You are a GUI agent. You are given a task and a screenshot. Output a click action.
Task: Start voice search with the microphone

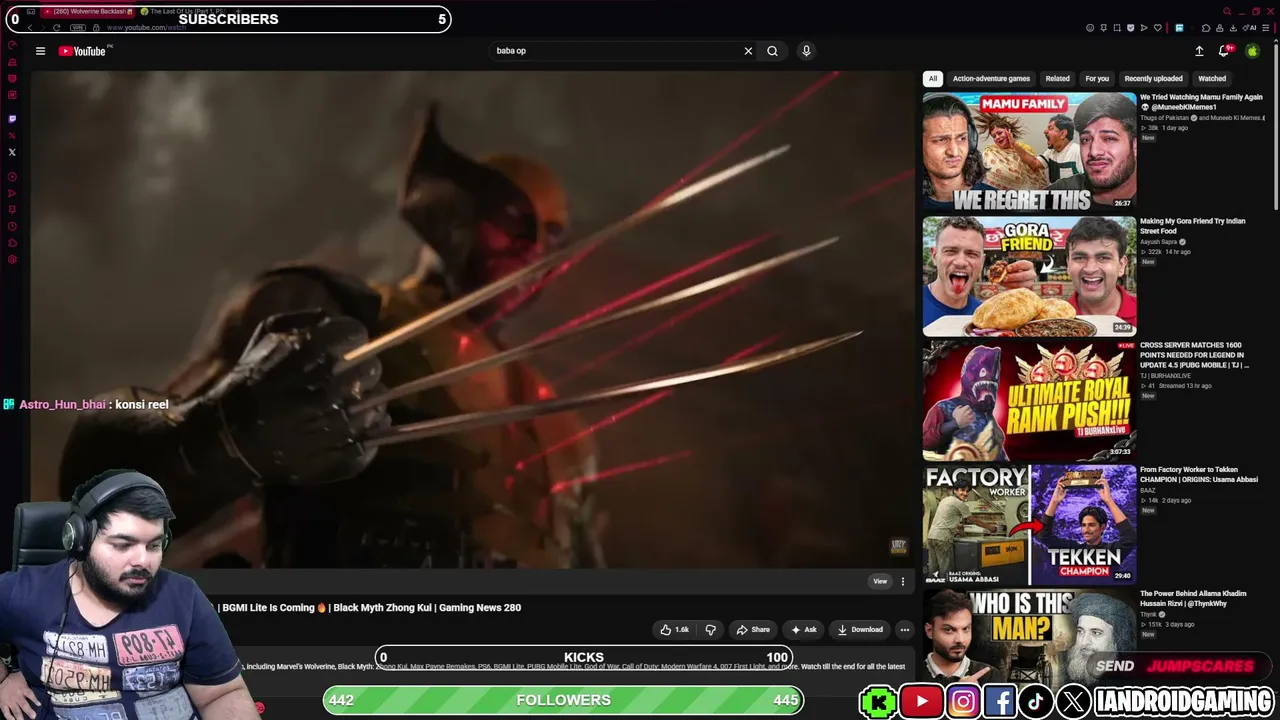click(806, 51)
